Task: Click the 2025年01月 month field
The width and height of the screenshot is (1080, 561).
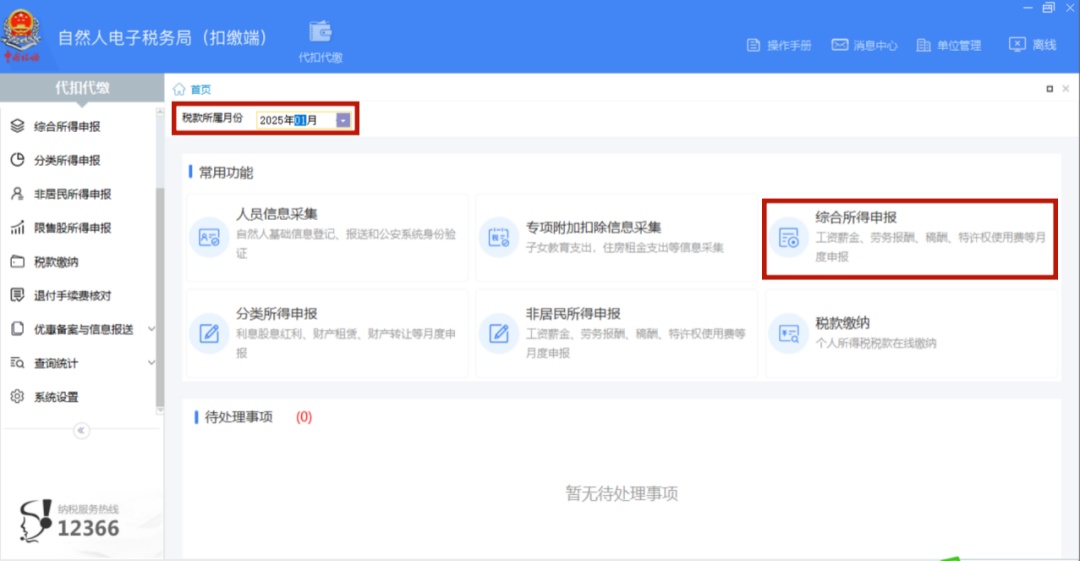Action: coord(296,120)
